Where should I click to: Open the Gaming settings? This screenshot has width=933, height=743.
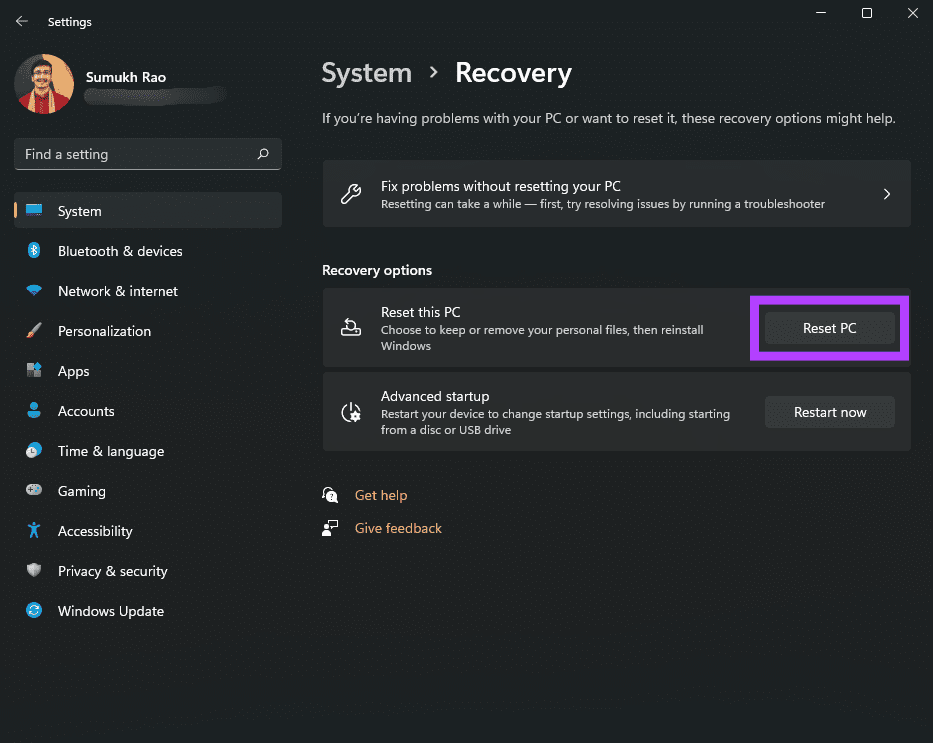point(148,491)
